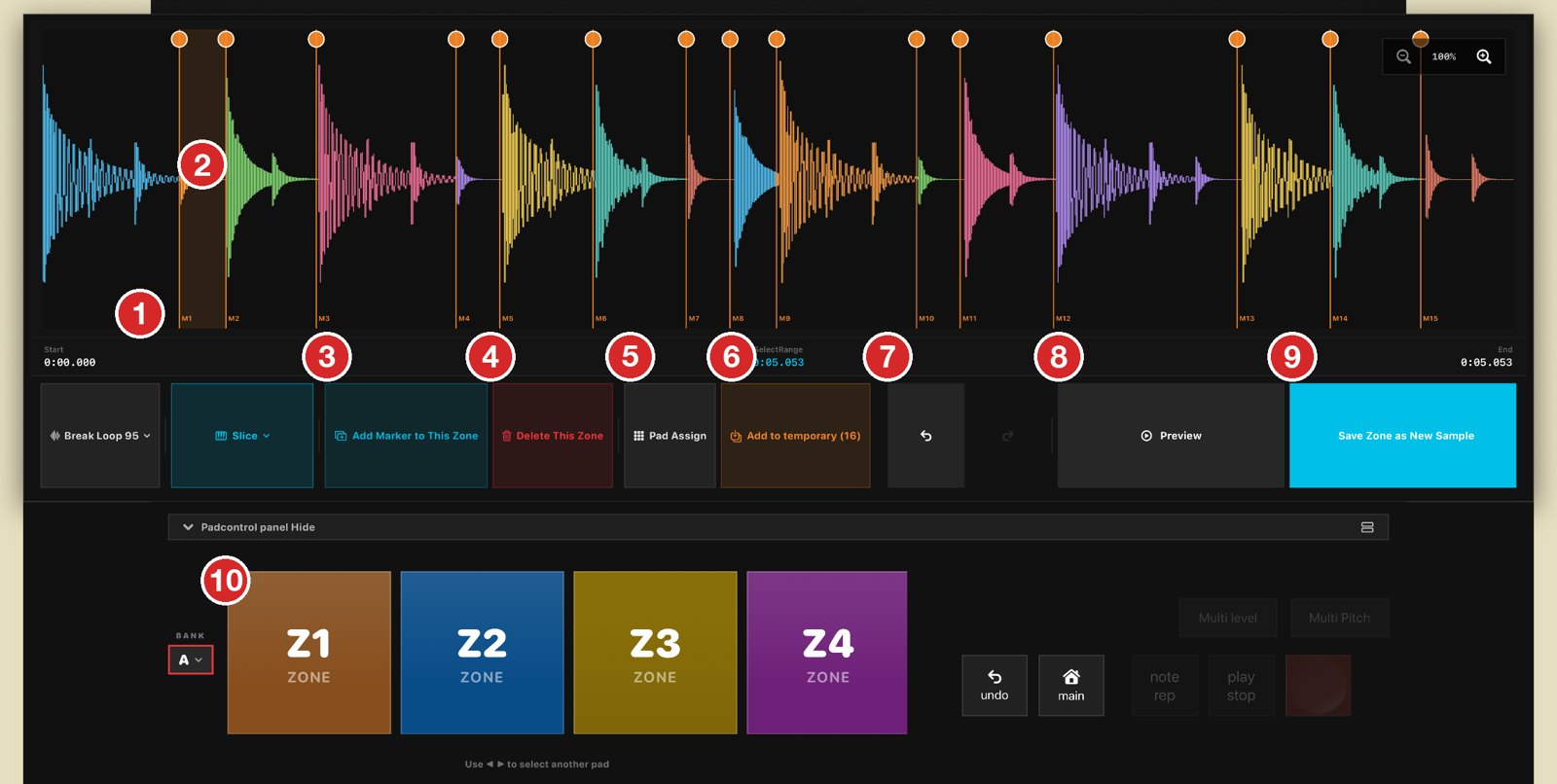Open the Bank A selector

click(x=191, y=659)
